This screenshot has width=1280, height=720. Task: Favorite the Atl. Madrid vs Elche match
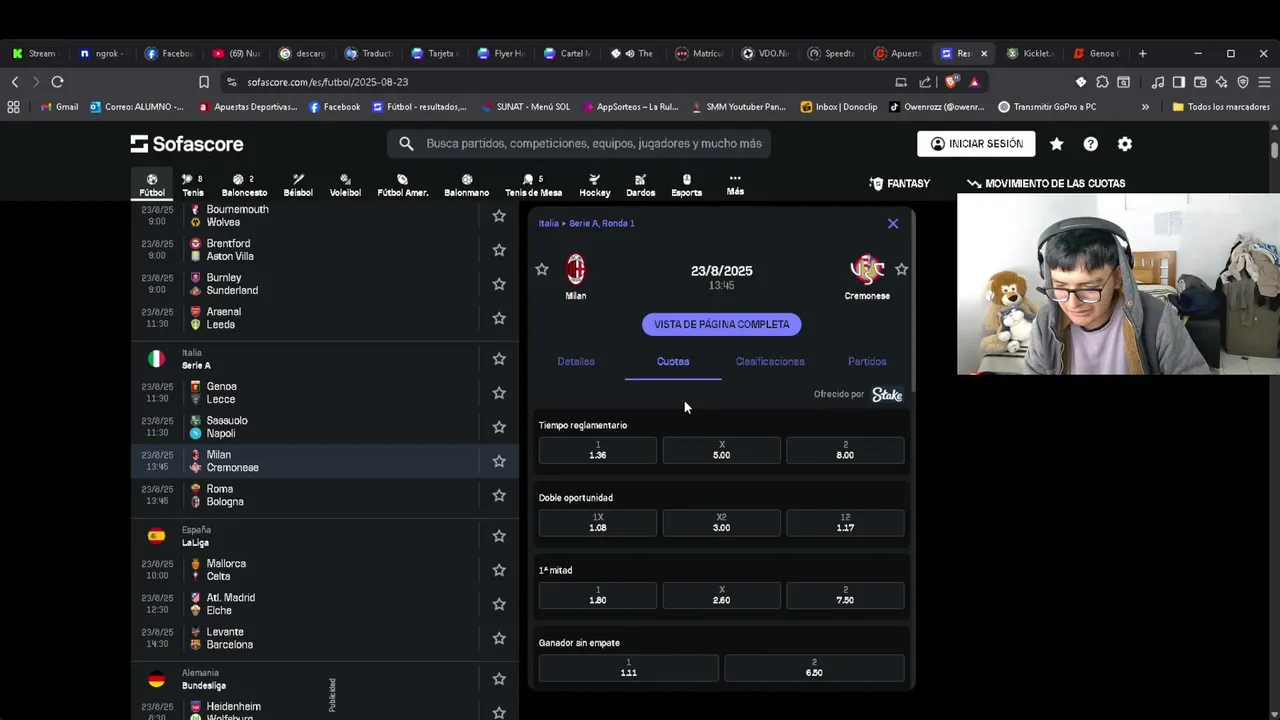[x=499, y=604]
